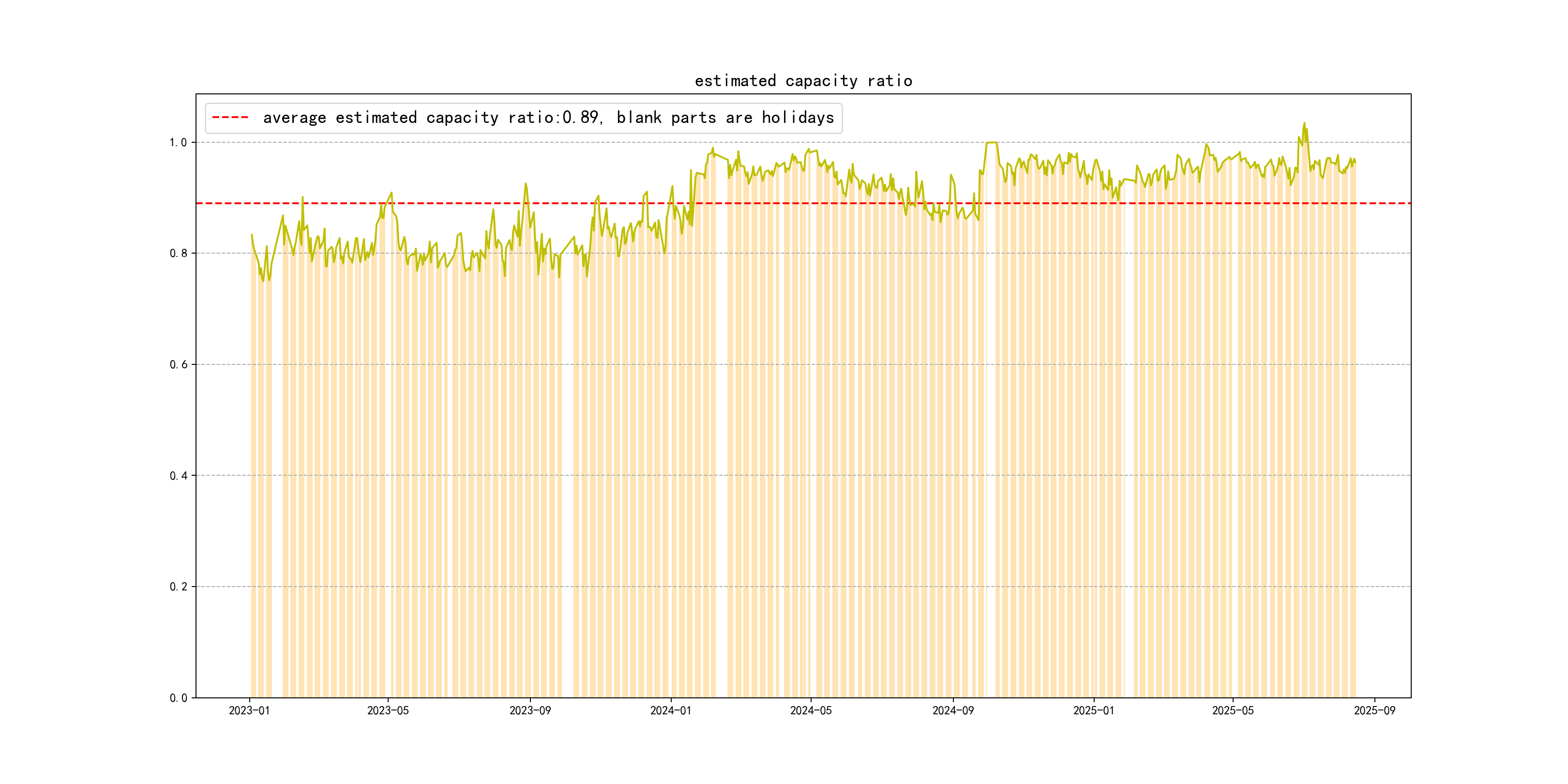Screen dimensions: 1568x784
Task: Click the 2025-01 x-axis date label
Action: pyautogui.click(x=1093, y=710)
